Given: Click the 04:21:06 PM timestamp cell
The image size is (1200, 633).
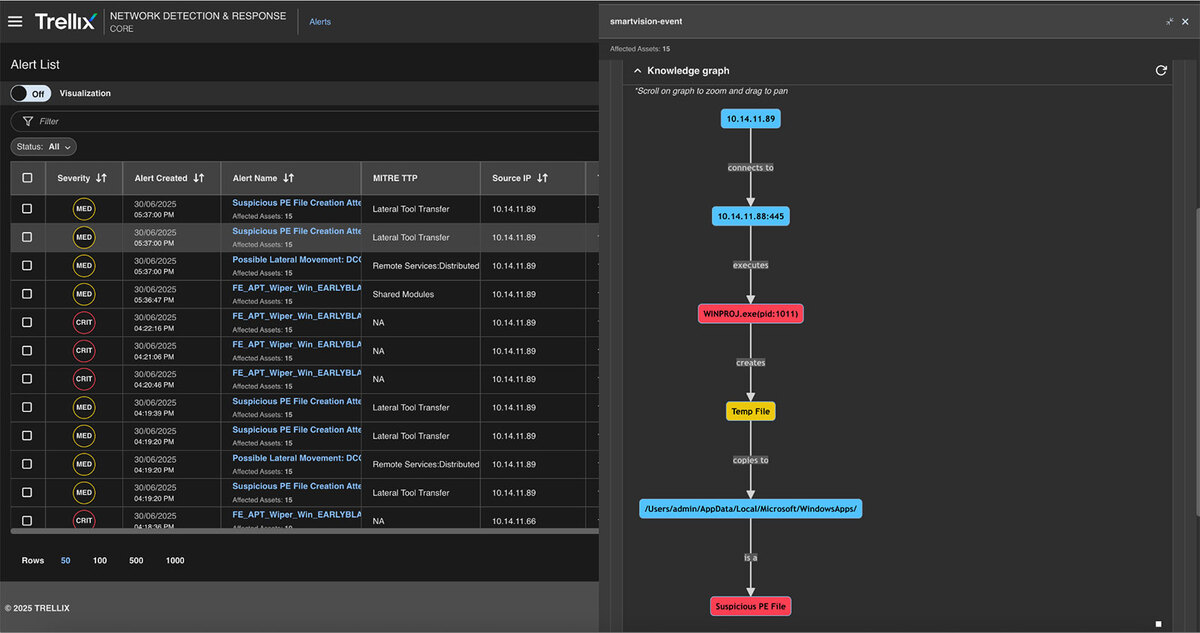Looking at the screenshot, I should (155, 356).
